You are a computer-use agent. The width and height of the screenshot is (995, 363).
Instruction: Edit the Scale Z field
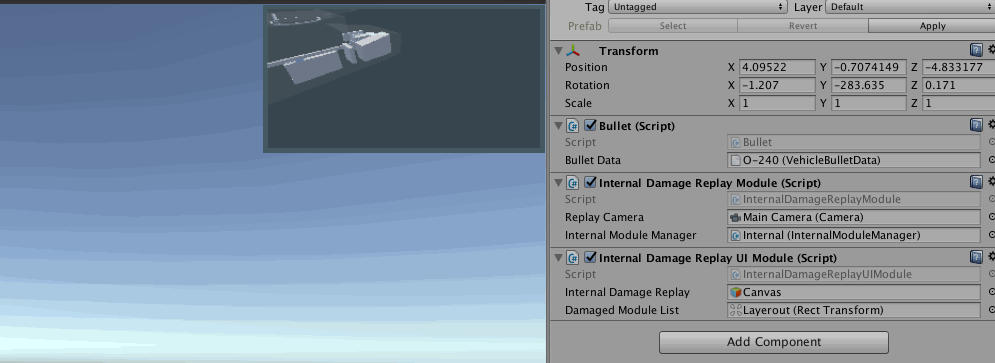pyautogui.click(x=959, y=103)
